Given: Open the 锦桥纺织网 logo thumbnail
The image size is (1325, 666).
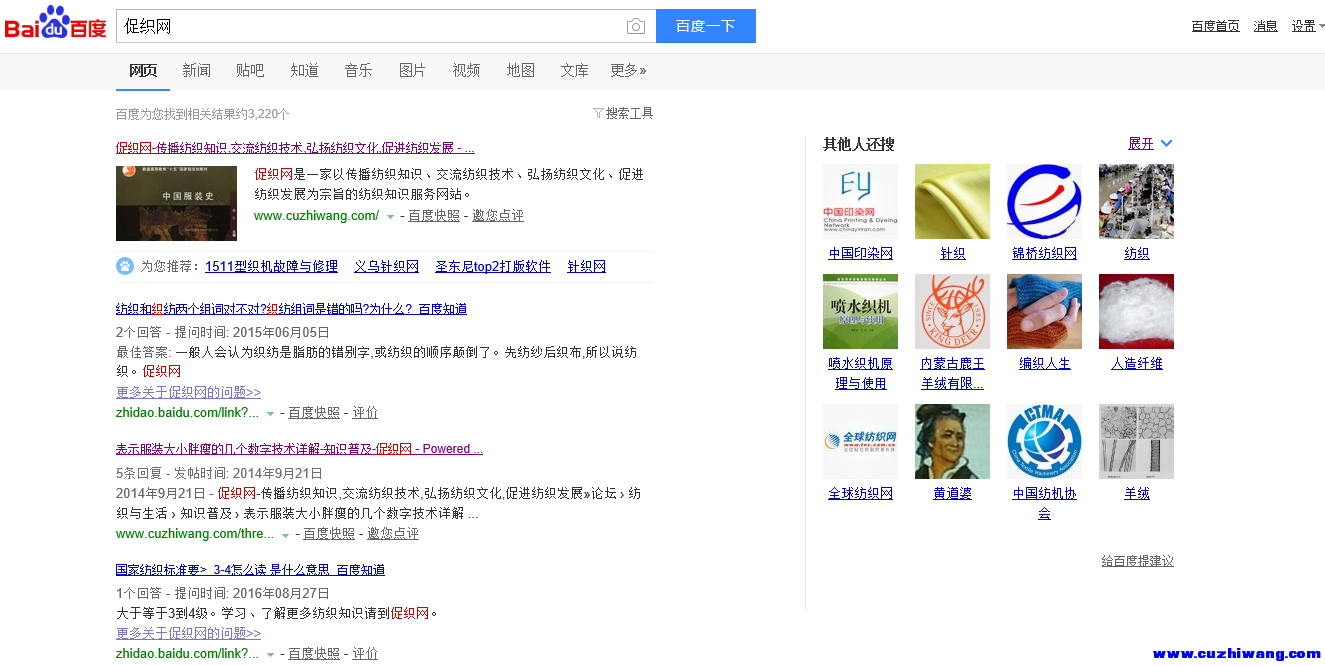Looking at the screenshot, I should click(1044, 201).
